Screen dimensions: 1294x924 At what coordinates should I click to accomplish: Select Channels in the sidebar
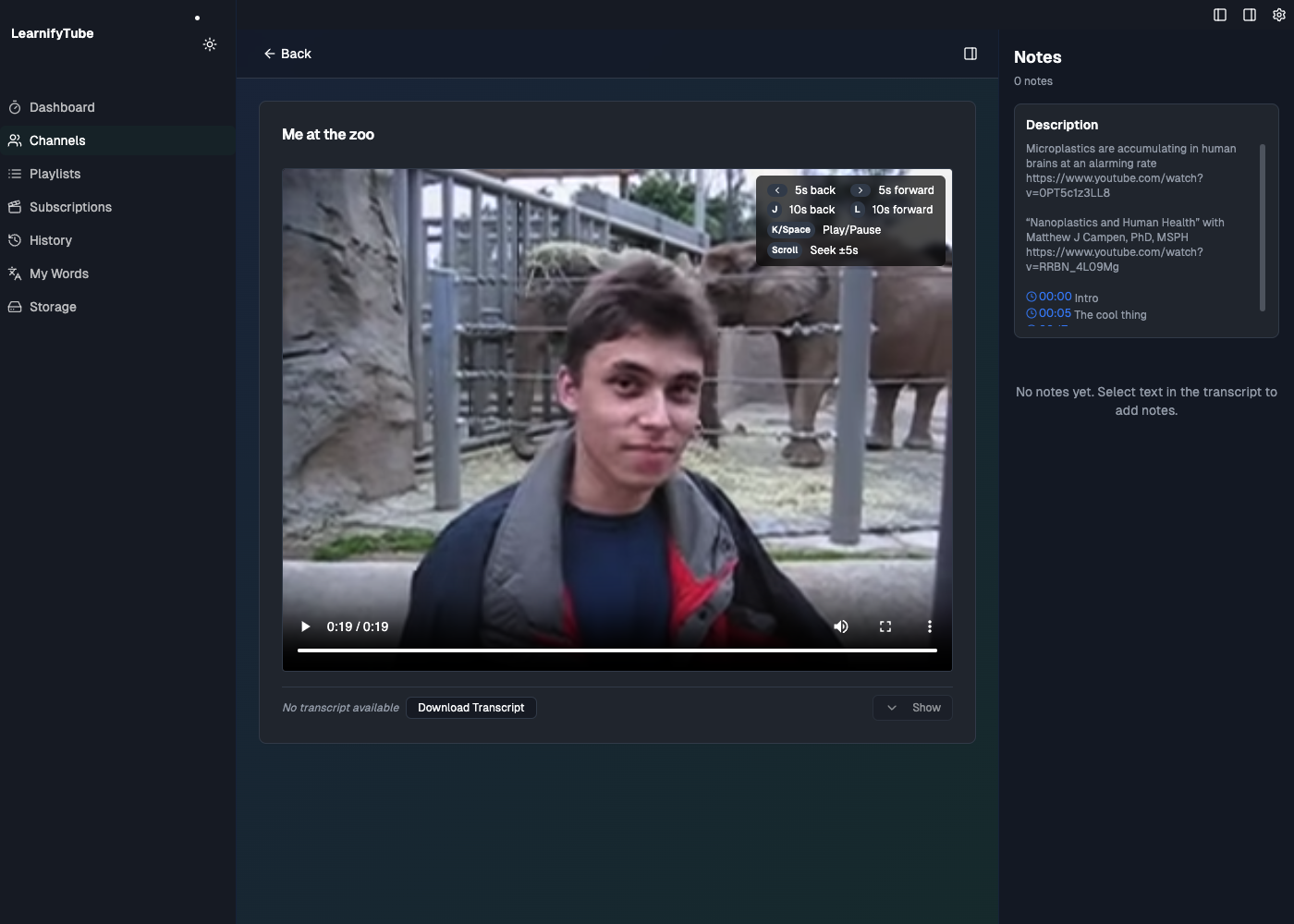[56, 140]
